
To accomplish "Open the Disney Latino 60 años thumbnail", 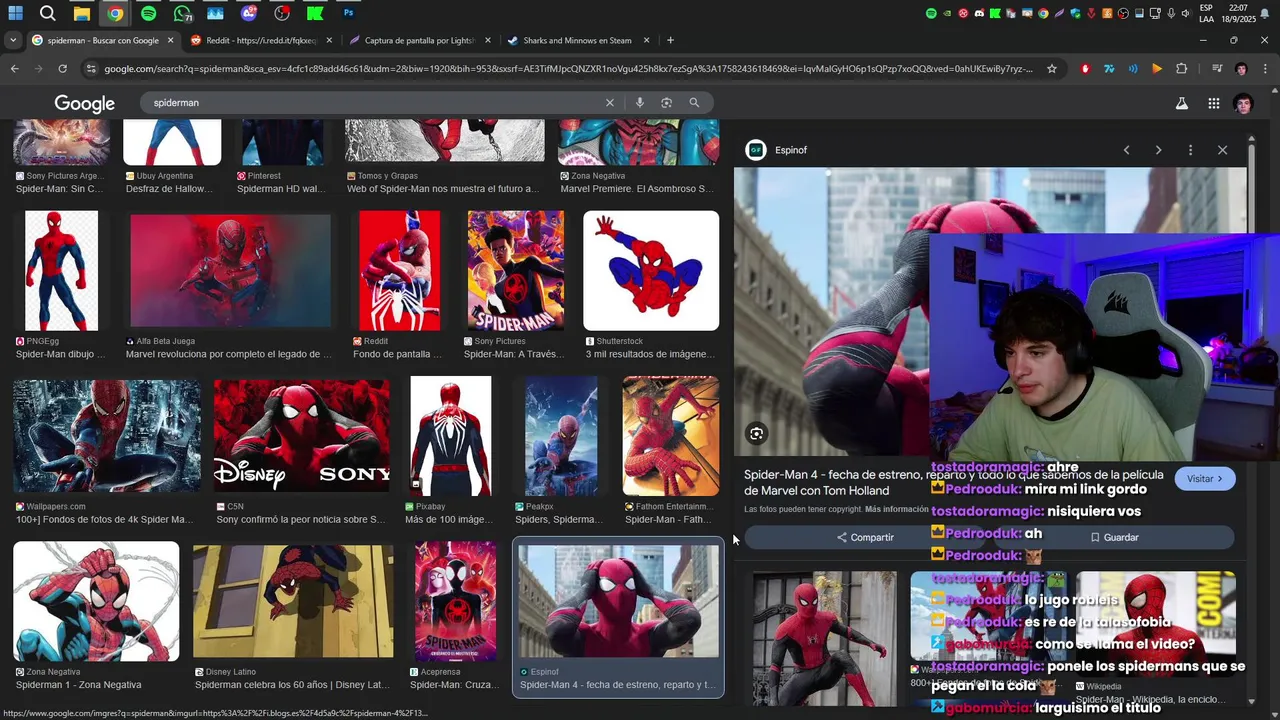I will click(x=293, y=601).
